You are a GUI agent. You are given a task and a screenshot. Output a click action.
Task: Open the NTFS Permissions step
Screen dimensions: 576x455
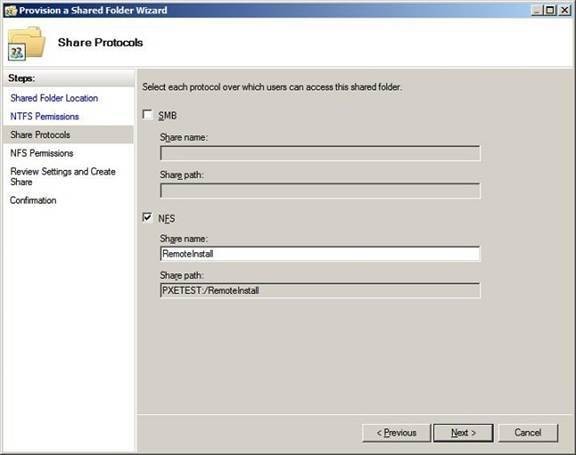click(x=44, y=116)
